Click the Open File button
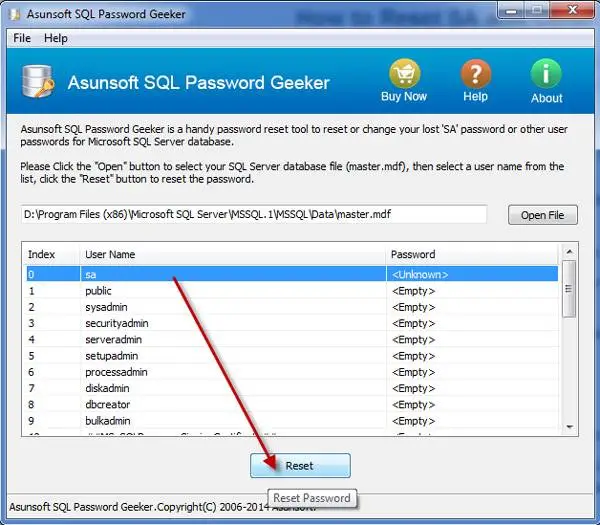The width and height of the screenshot is (600, 525). (x=543, y=215)
